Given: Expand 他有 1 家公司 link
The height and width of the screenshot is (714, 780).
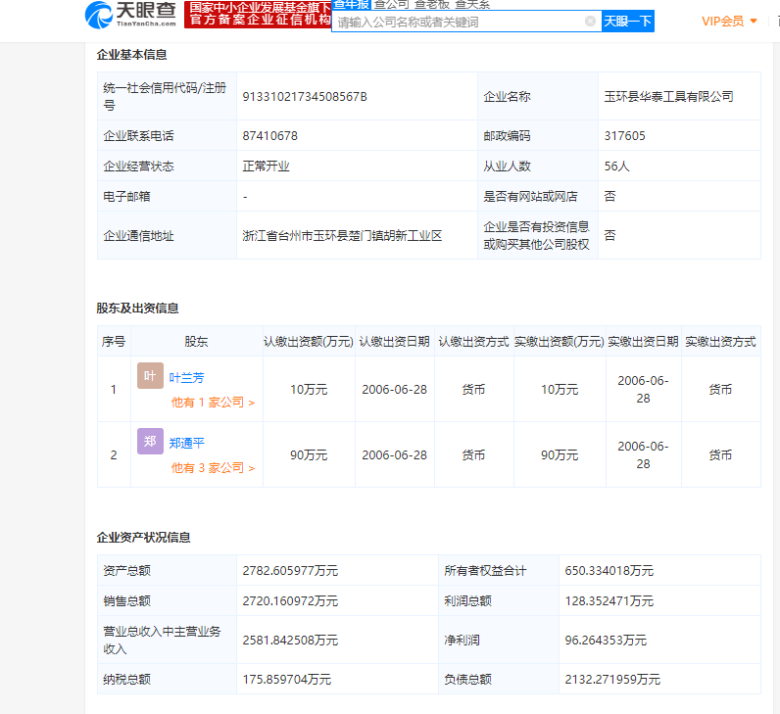Looking at the screenshot, I should pos(212,403).
